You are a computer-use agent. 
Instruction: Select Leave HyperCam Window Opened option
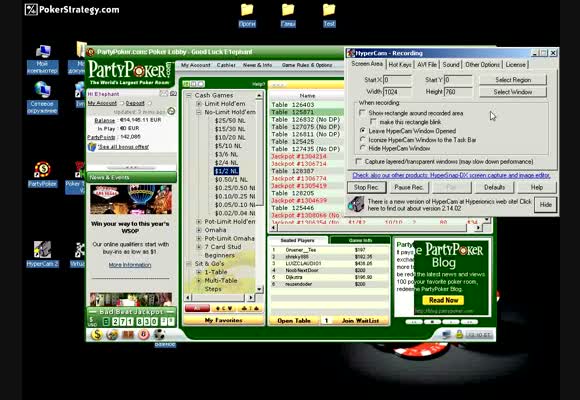pos(362,131)
